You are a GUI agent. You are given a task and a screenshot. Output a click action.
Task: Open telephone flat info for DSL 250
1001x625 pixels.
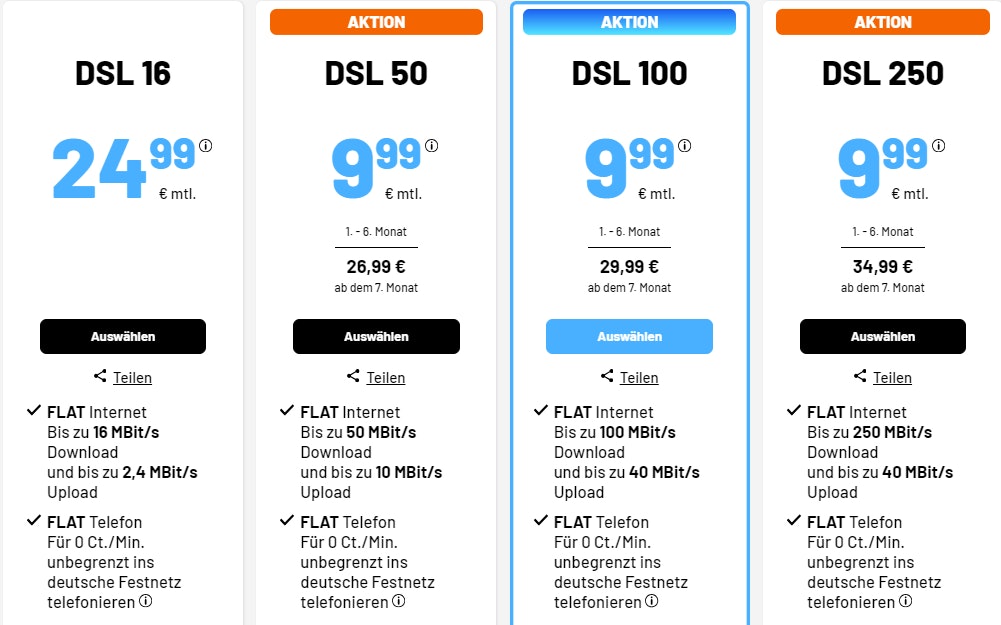click(x=905, y=601)
